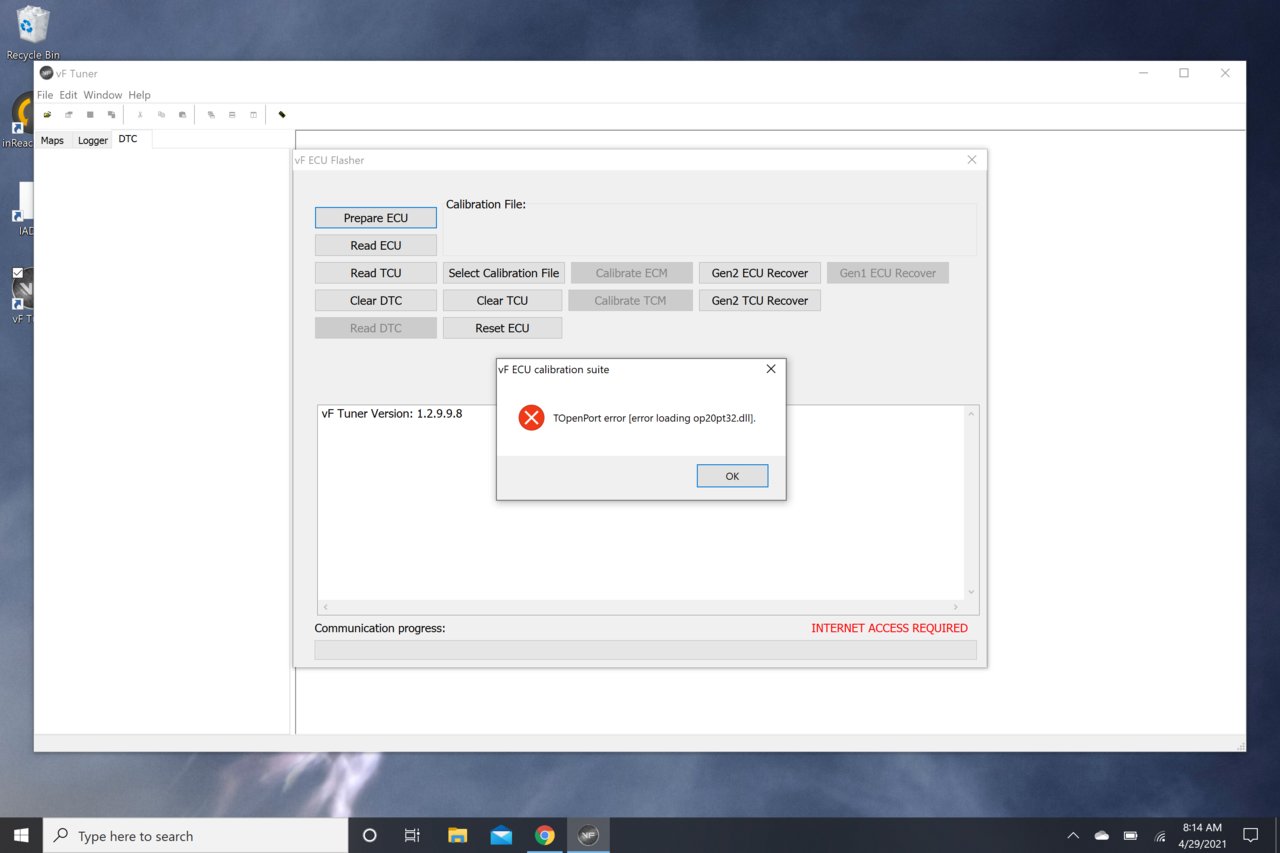The width and height of the screenshot is (1280, 853).
Task: Click the Calibrate TCM button
Action: pyautogui.click(x=630, y=300)
